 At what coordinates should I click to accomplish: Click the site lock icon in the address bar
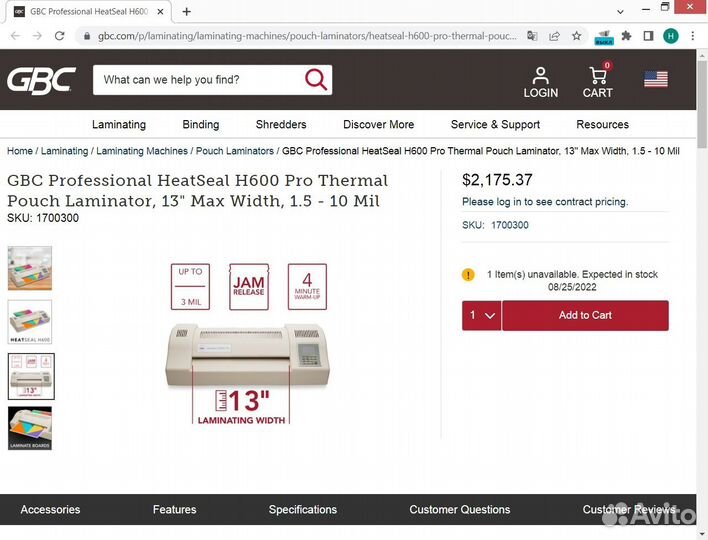[x=87, y=36]
